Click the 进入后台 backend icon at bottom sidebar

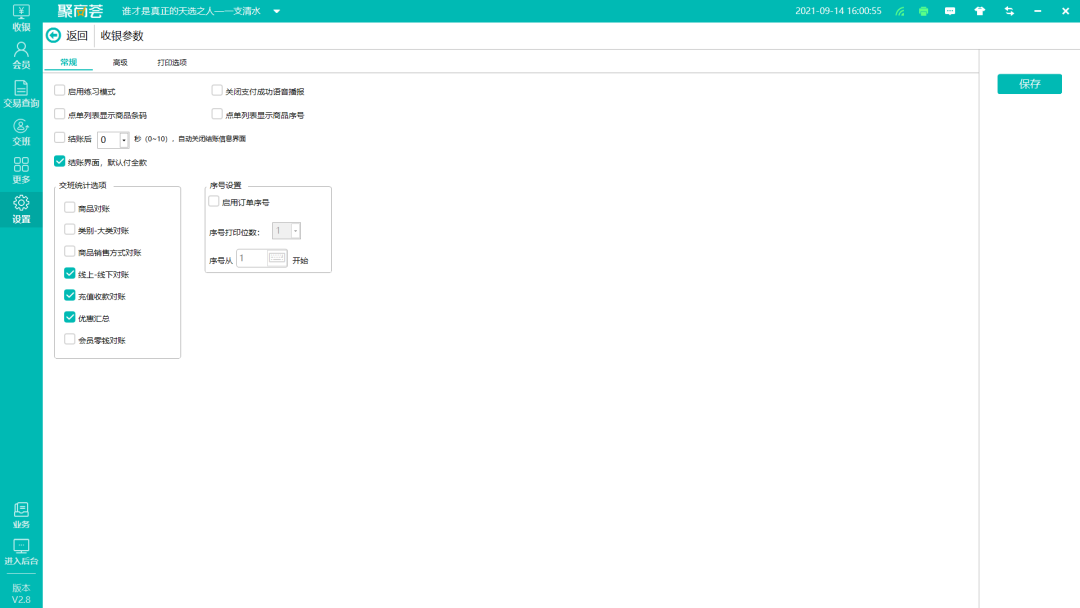tap(20, 552)
